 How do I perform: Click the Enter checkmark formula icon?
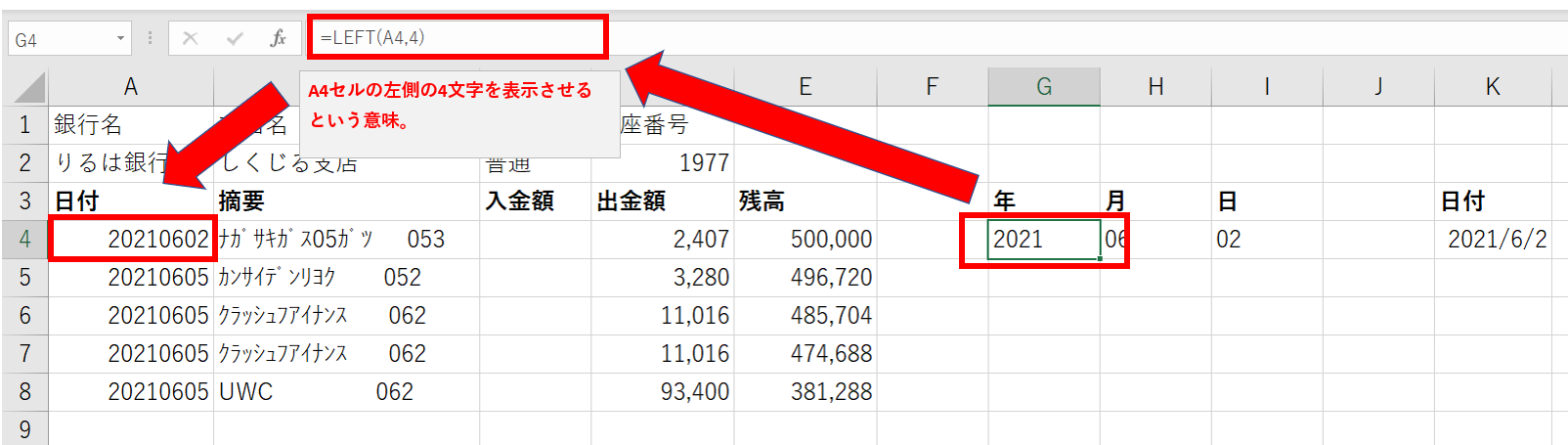pos(235,38)
